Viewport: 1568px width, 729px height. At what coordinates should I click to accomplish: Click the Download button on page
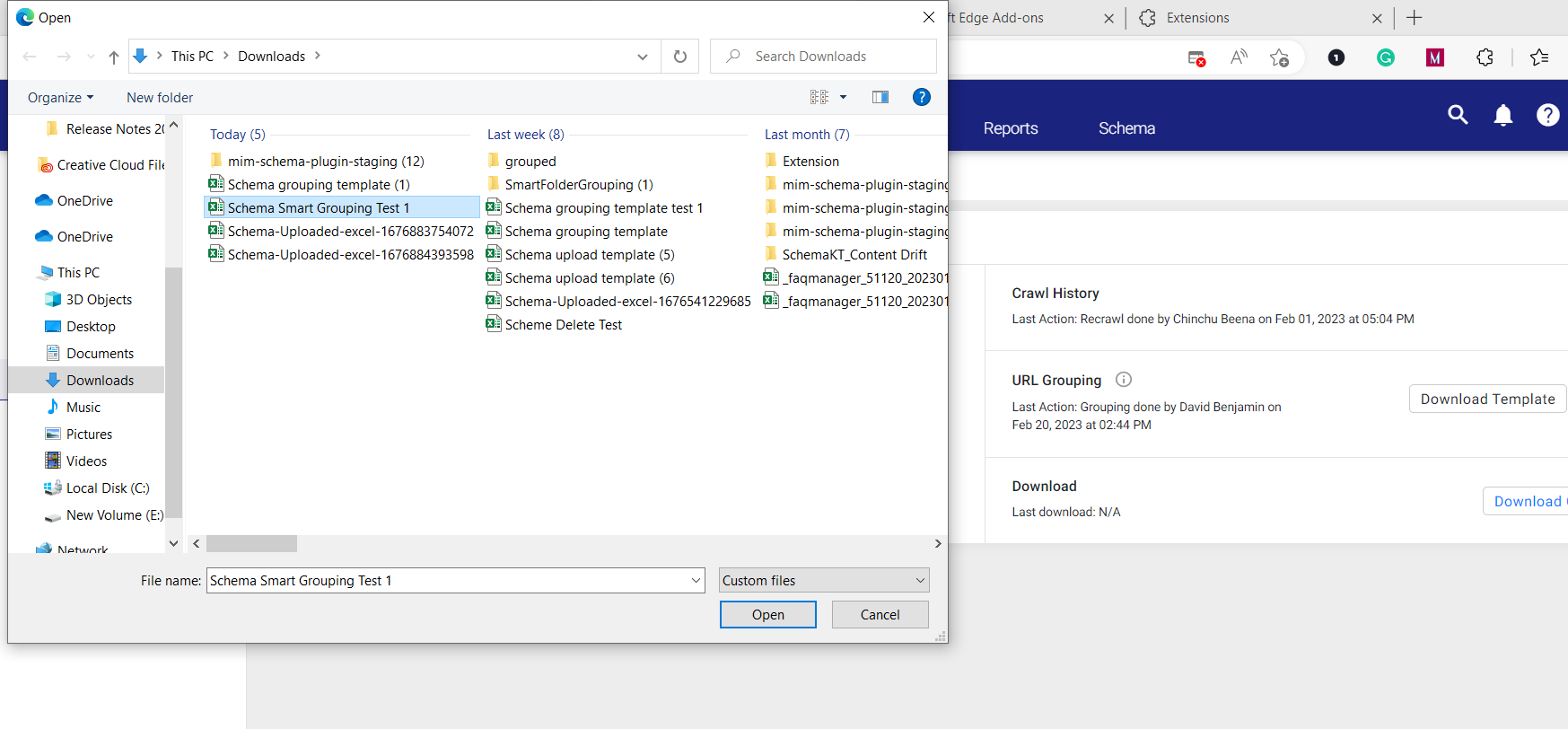1526,501
